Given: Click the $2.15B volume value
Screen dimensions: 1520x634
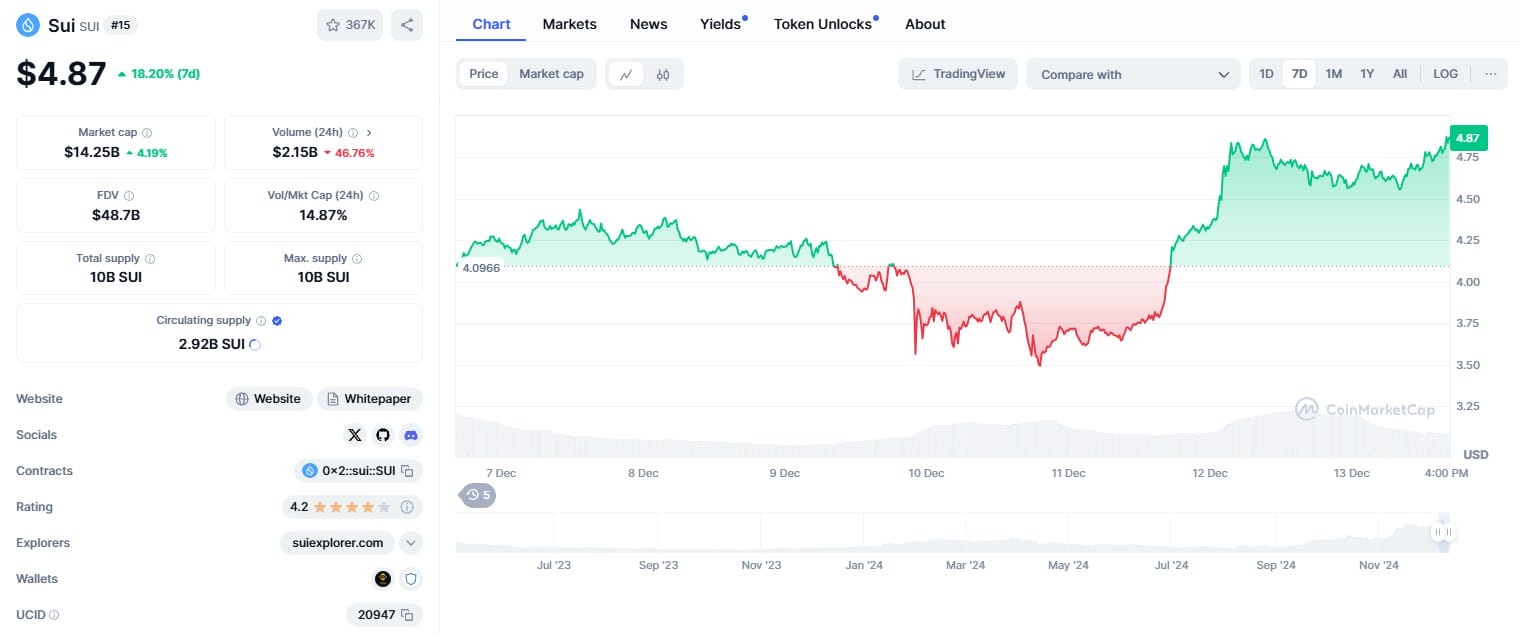Looking at the screenshot, I should click(295, 152).
